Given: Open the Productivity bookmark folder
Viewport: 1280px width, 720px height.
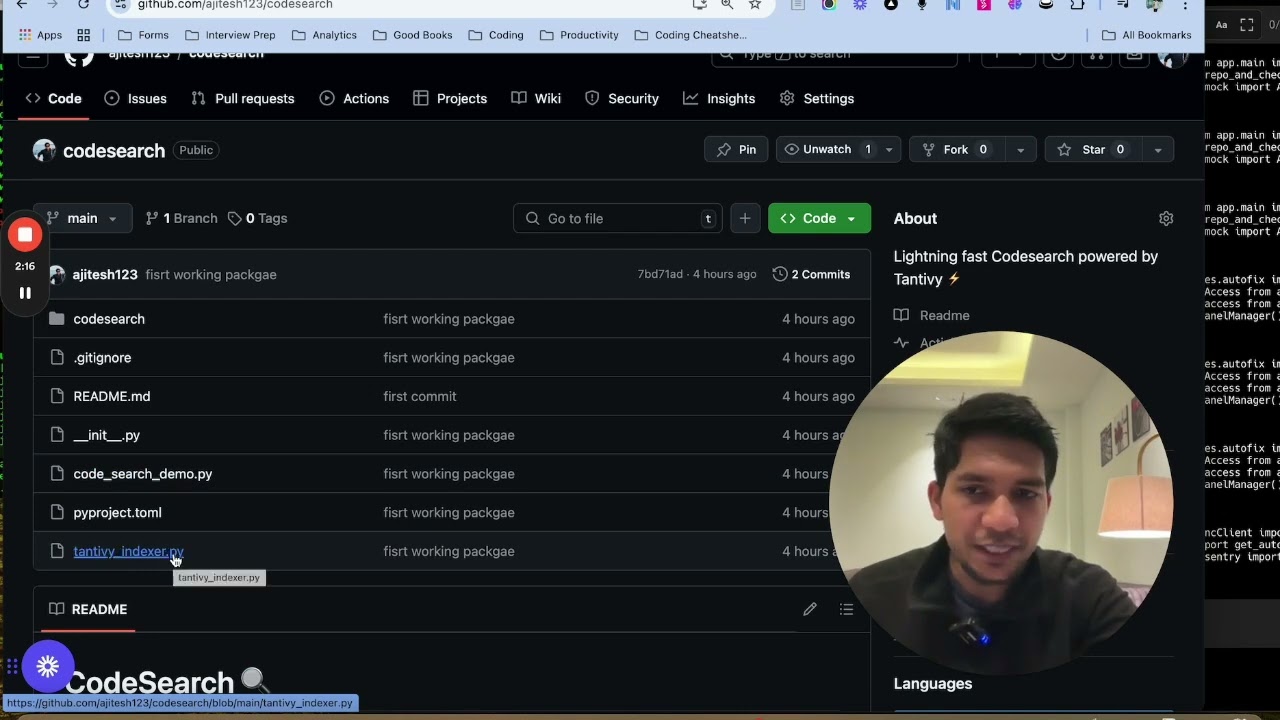Looking at the screenshot, I should 579,35.
